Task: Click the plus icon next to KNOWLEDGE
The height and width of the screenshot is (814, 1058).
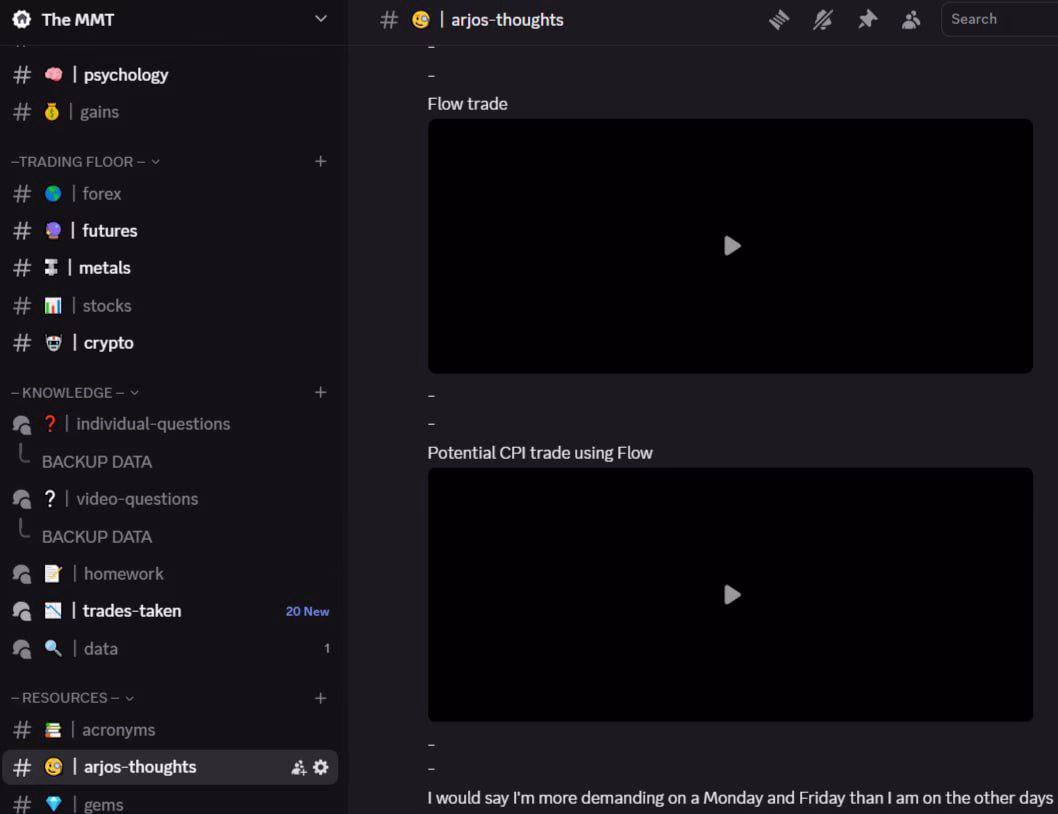Action: pos(320,392)
